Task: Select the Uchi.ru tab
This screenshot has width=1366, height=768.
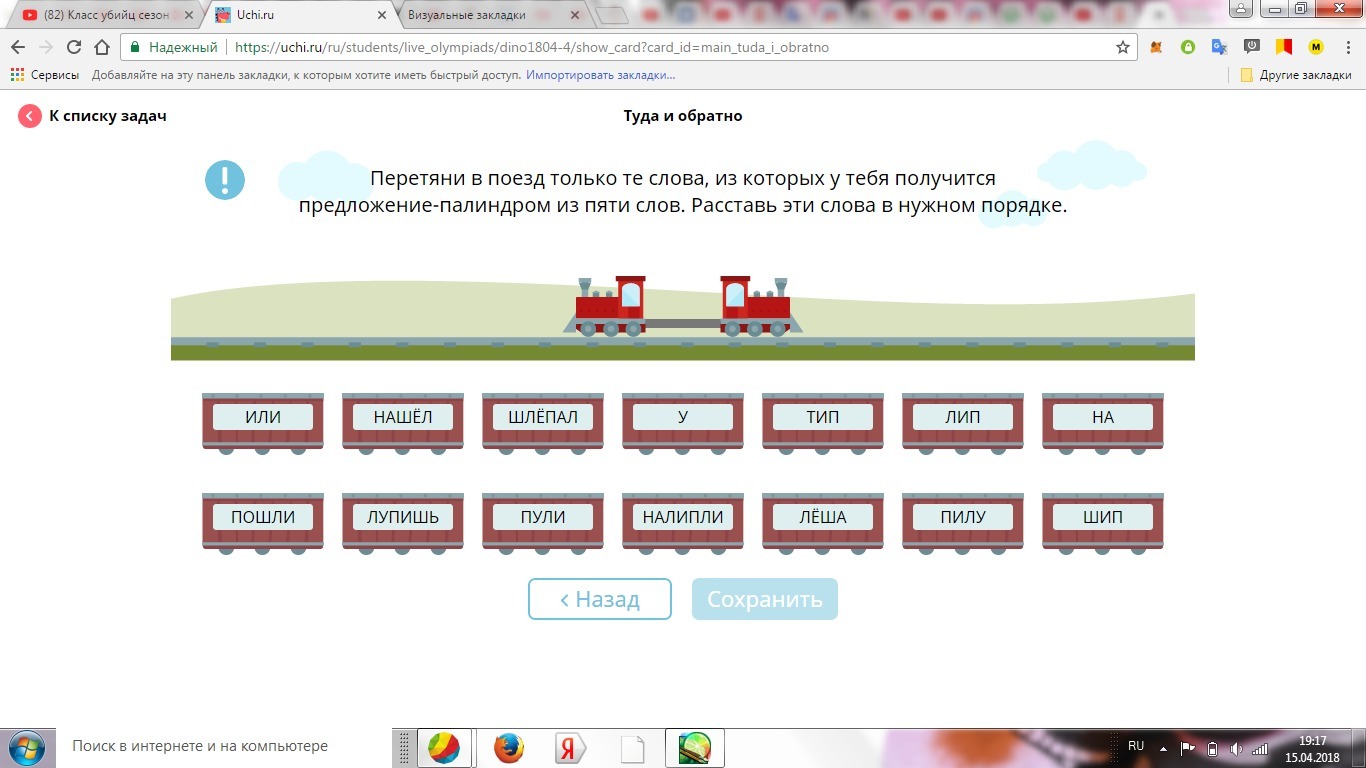Action: (x=298, y=15)
